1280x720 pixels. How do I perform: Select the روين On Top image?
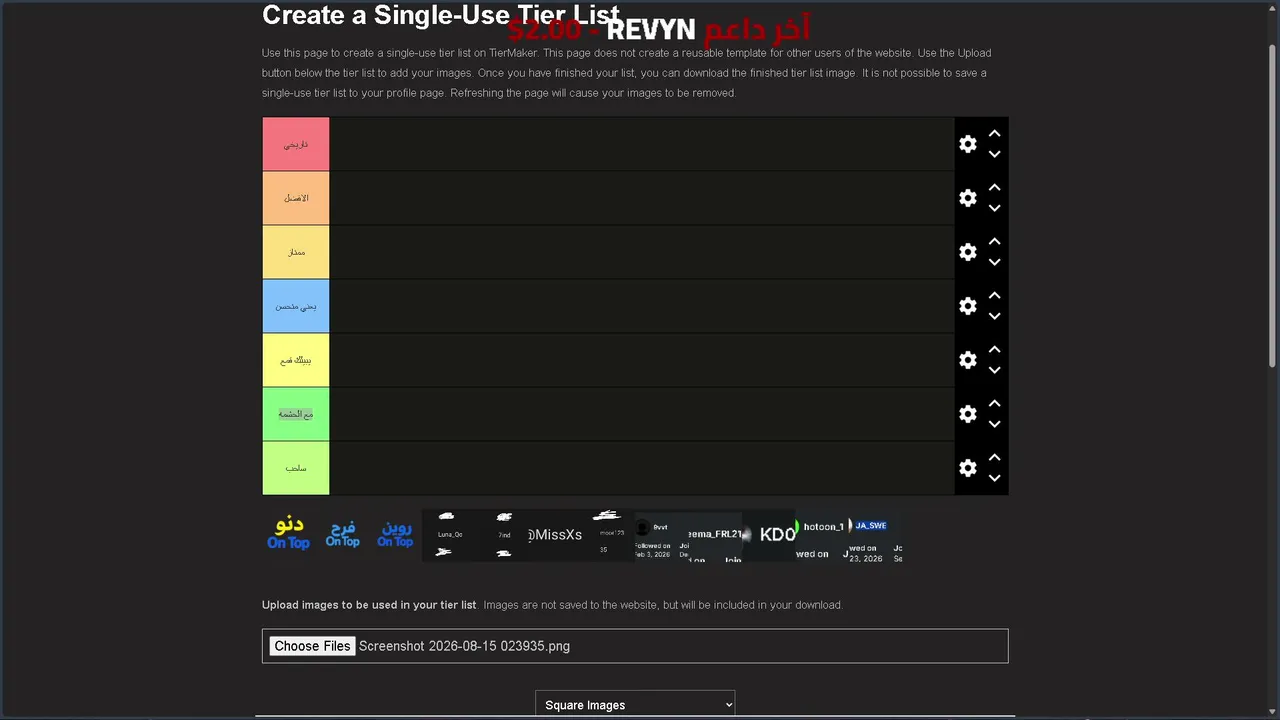[x=395, y=535]
